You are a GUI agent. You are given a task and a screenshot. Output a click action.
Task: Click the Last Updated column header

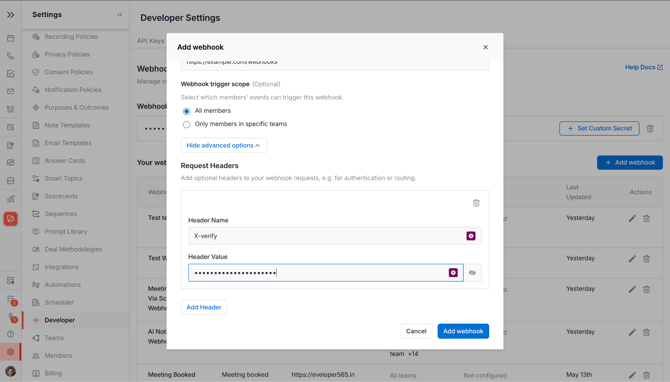tap(579, 192)
